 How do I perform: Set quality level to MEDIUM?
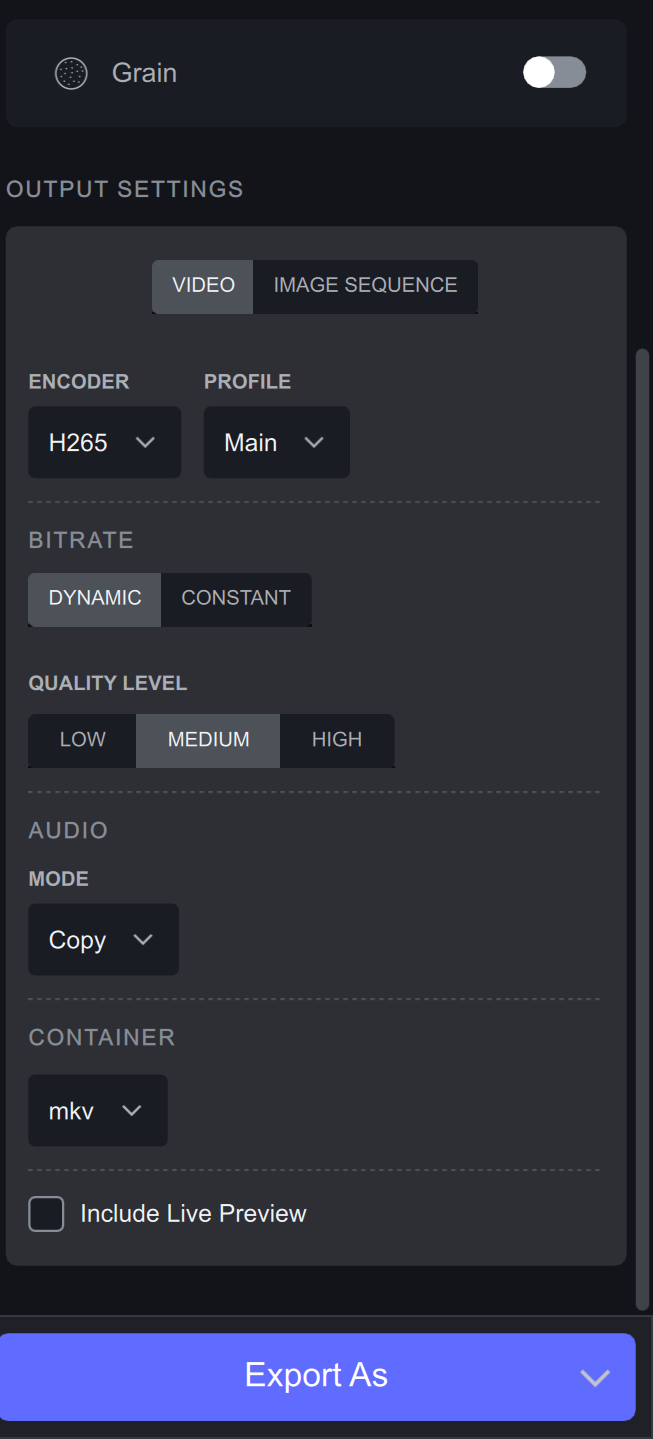(x=208, y=741)
